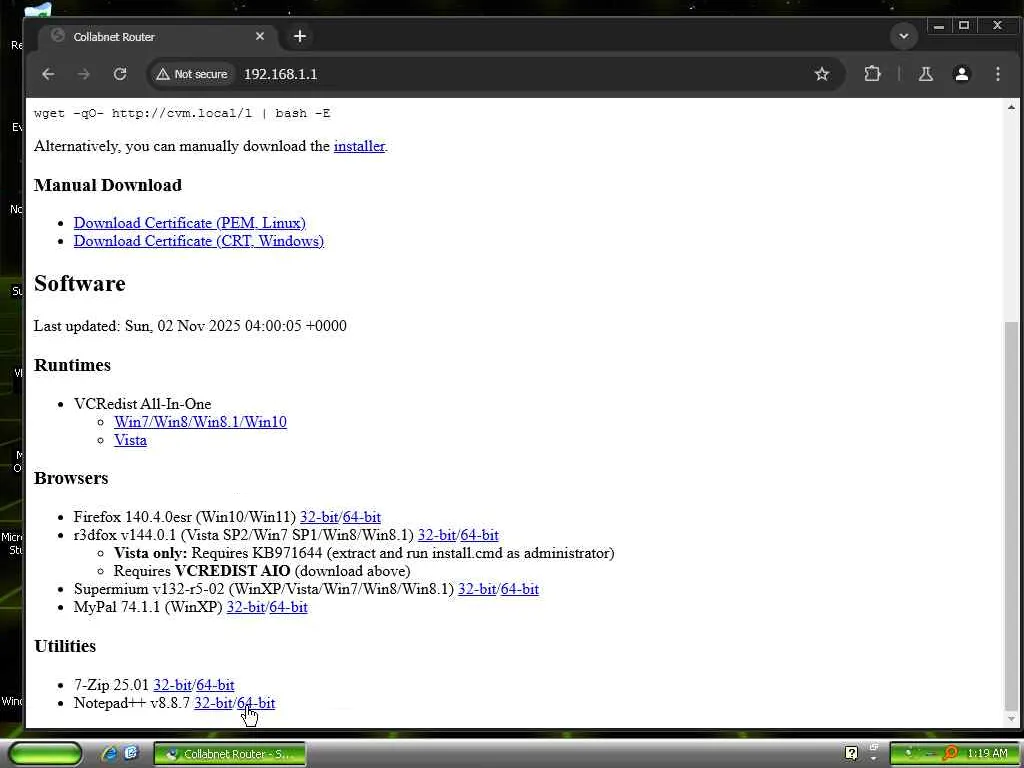Download 7-Zip 25.01 64-bit
This screenshot has height=768, width=1024.
pos(216,685)
